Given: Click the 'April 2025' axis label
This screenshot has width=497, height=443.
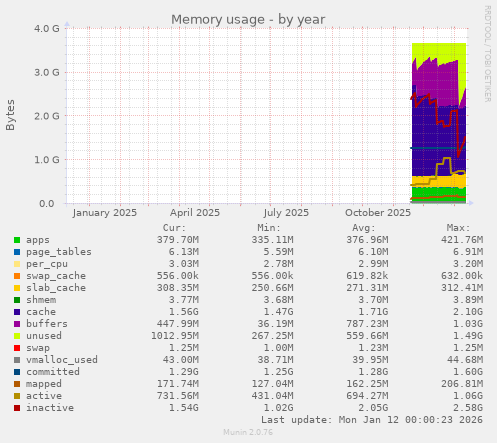Looking at the screenshot, I should [x=195, y=213].
